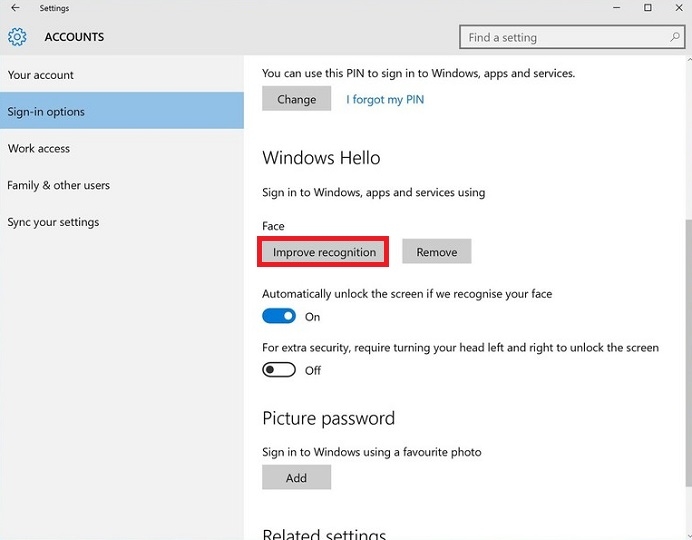Remove the enrolled face
692x540 pixels.
pyautogui.click(x=436, y=251)
